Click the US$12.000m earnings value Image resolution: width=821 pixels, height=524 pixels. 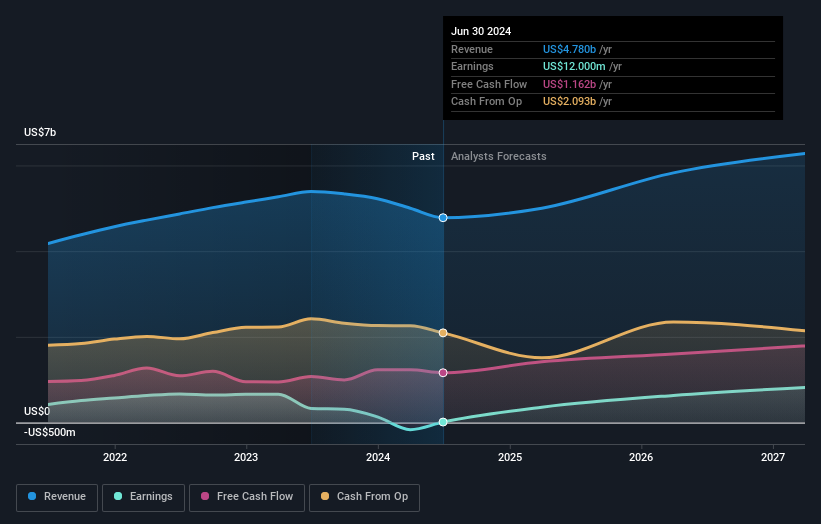tap(574, 66)
